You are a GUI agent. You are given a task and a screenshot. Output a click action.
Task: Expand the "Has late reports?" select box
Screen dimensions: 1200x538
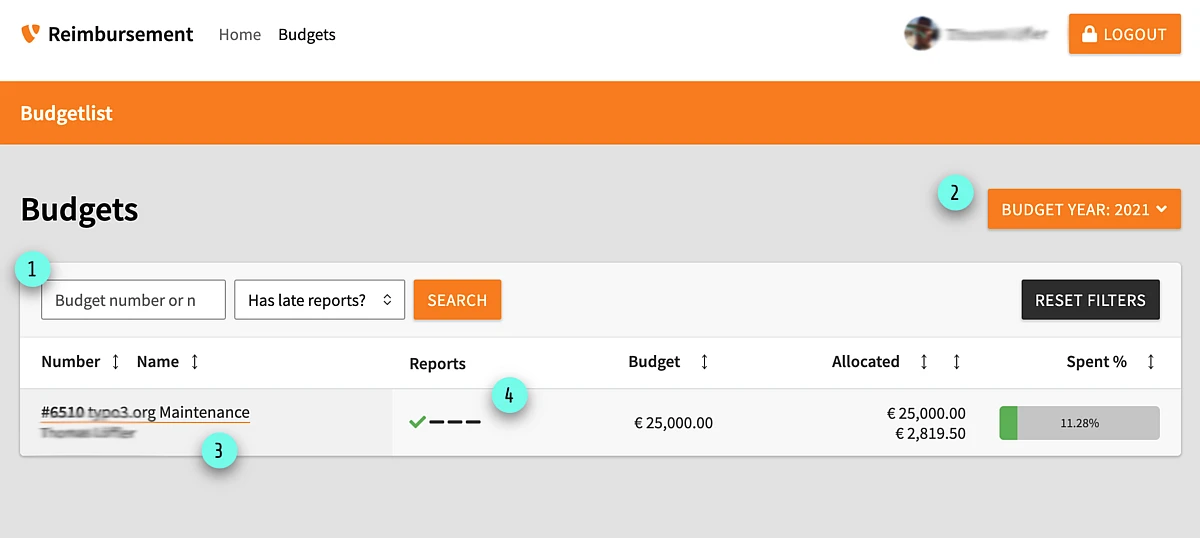[319, 300]
